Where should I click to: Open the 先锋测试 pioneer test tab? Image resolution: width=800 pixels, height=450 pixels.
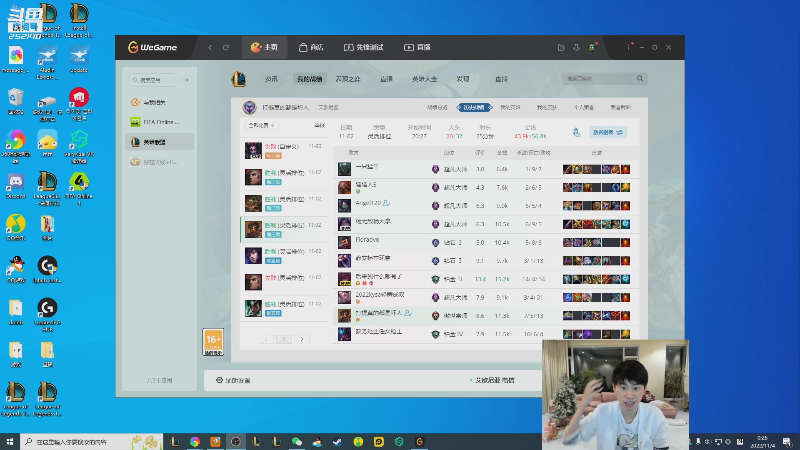pos(363,47)
